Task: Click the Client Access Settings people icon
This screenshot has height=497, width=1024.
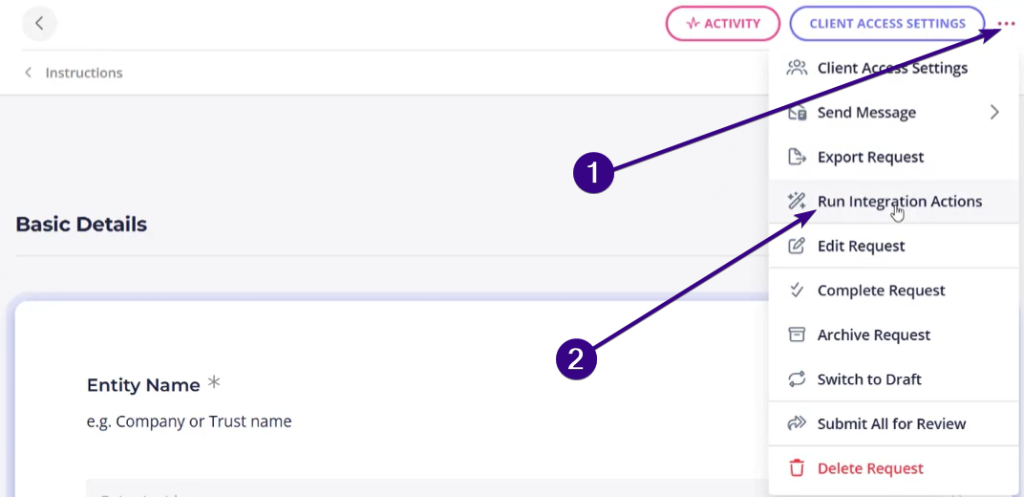Action: (x=797, y=68)
